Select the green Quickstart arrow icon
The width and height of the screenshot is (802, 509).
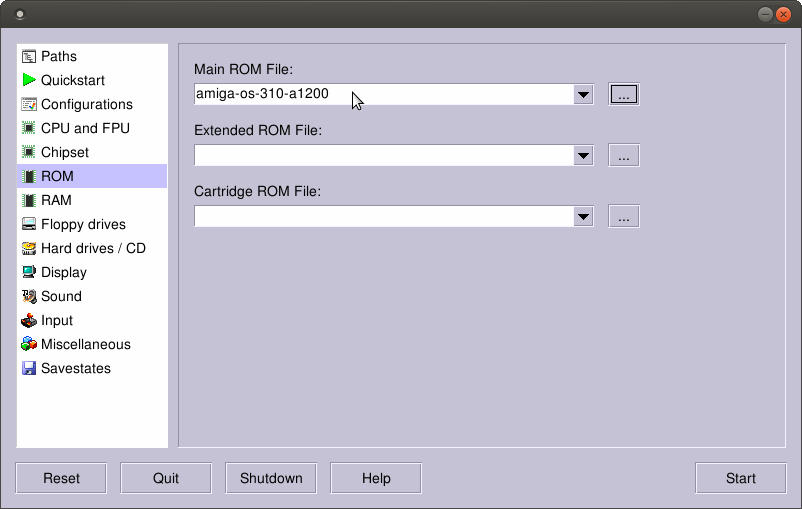(29, 80)
